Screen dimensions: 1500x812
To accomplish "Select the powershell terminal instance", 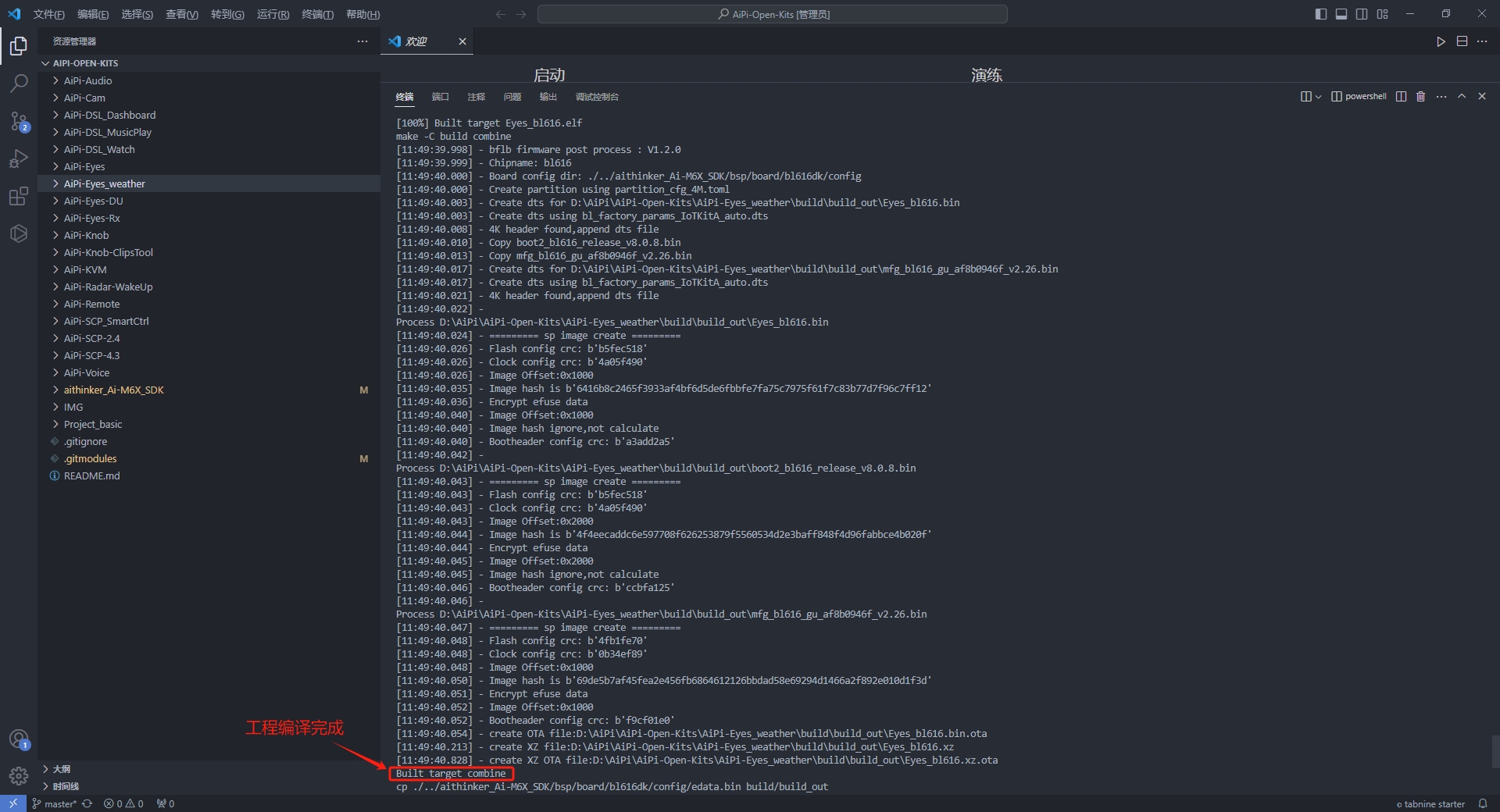I will tap(1359, 96).
